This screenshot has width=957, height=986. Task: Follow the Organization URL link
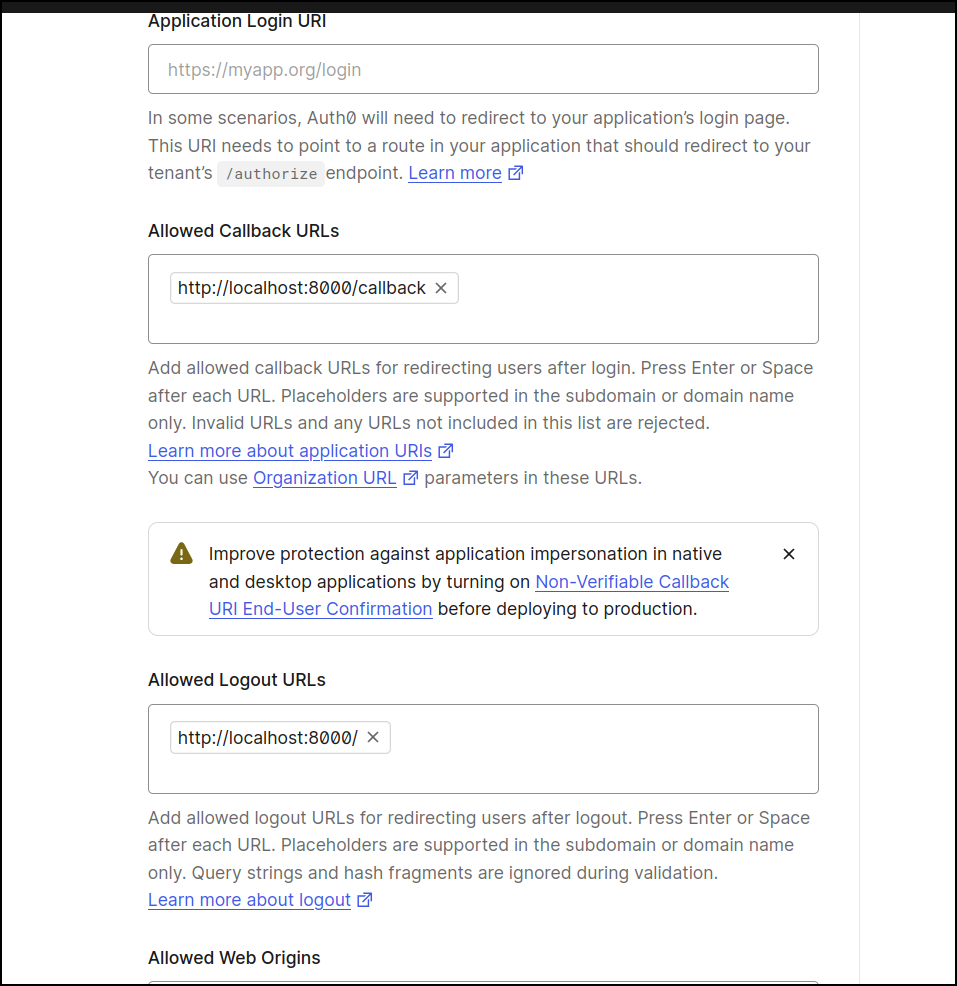324,478
